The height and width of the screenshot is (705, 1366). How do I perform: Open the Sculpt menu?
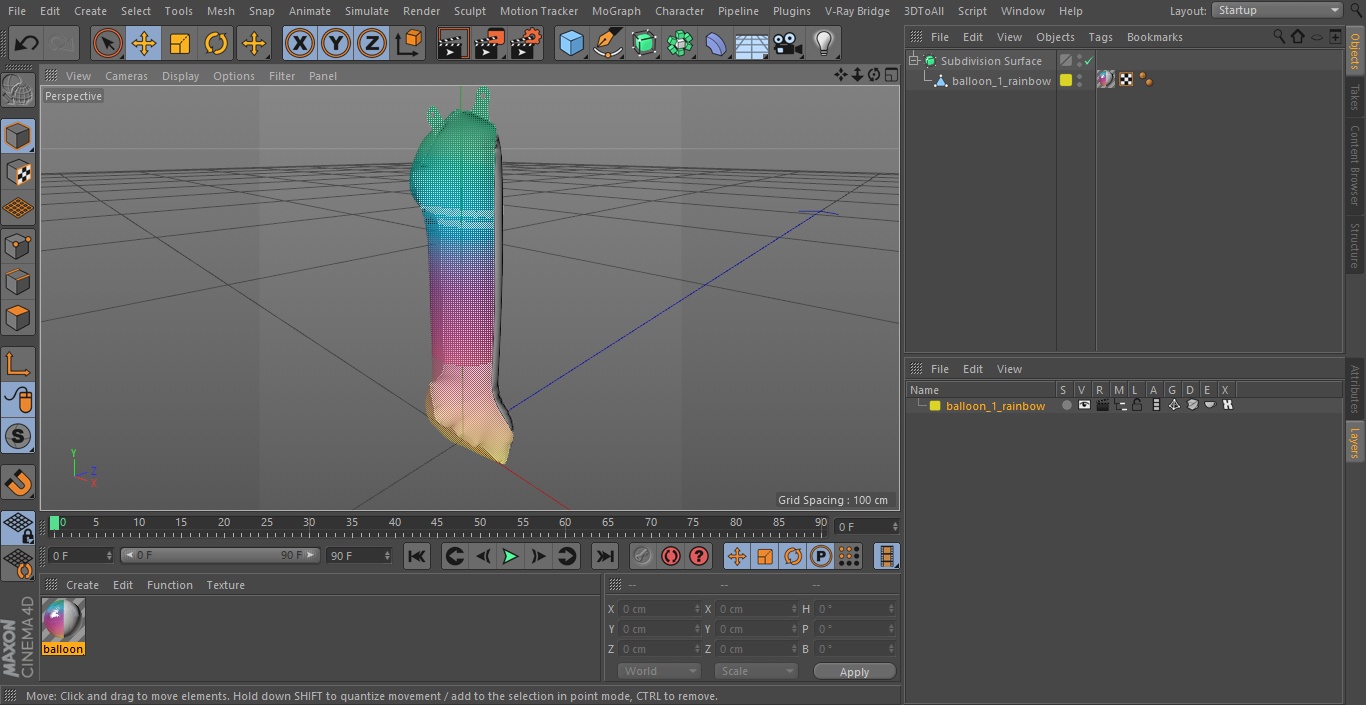(x=469, y=11)
